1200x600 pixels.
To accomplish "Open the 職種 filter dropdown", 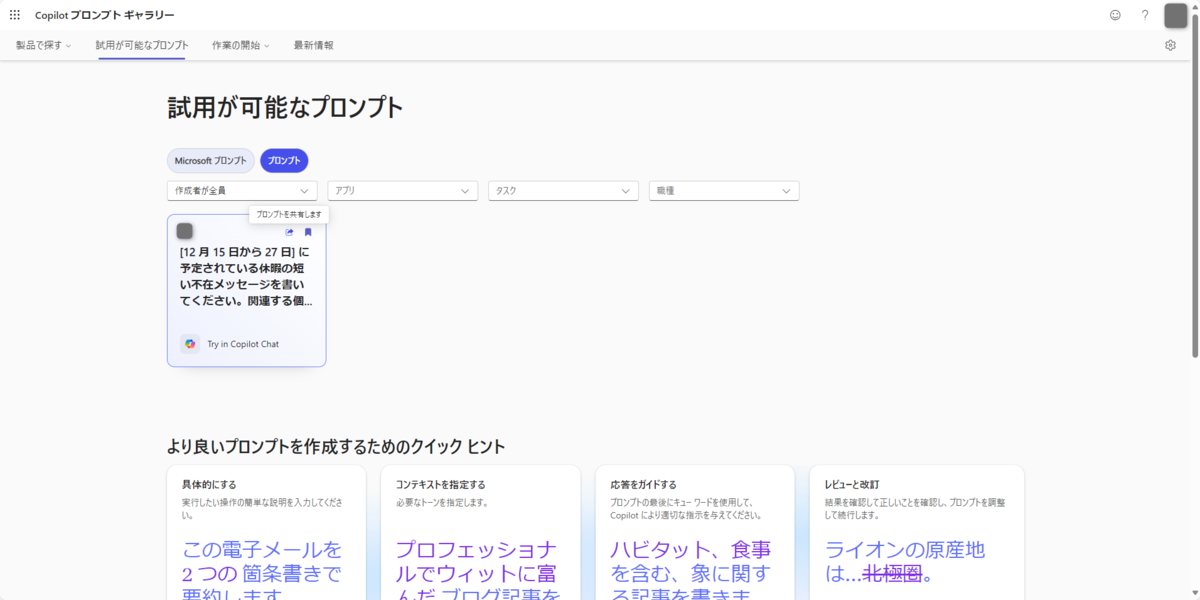I will click(724, 190).
